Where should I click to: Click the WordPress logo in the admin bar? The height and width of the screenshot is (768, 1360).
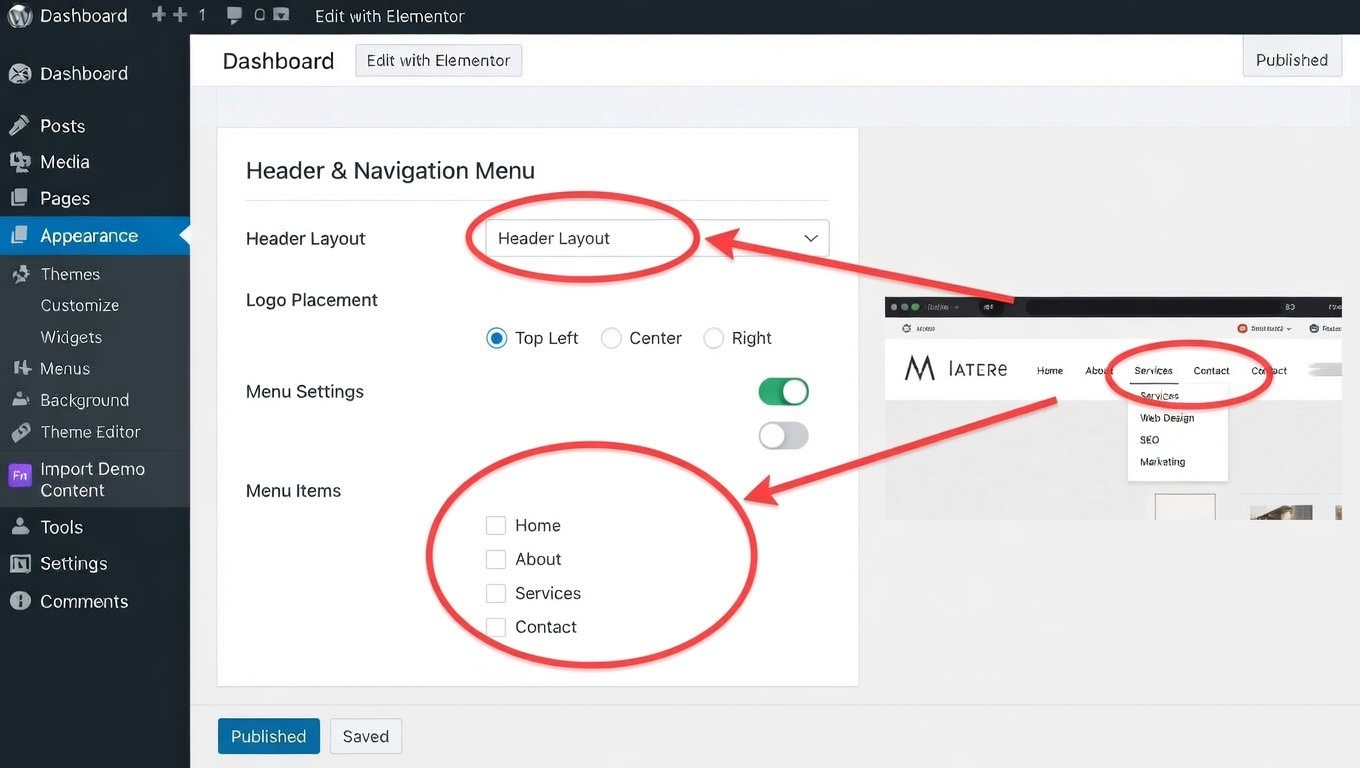(x=20, y=16)
